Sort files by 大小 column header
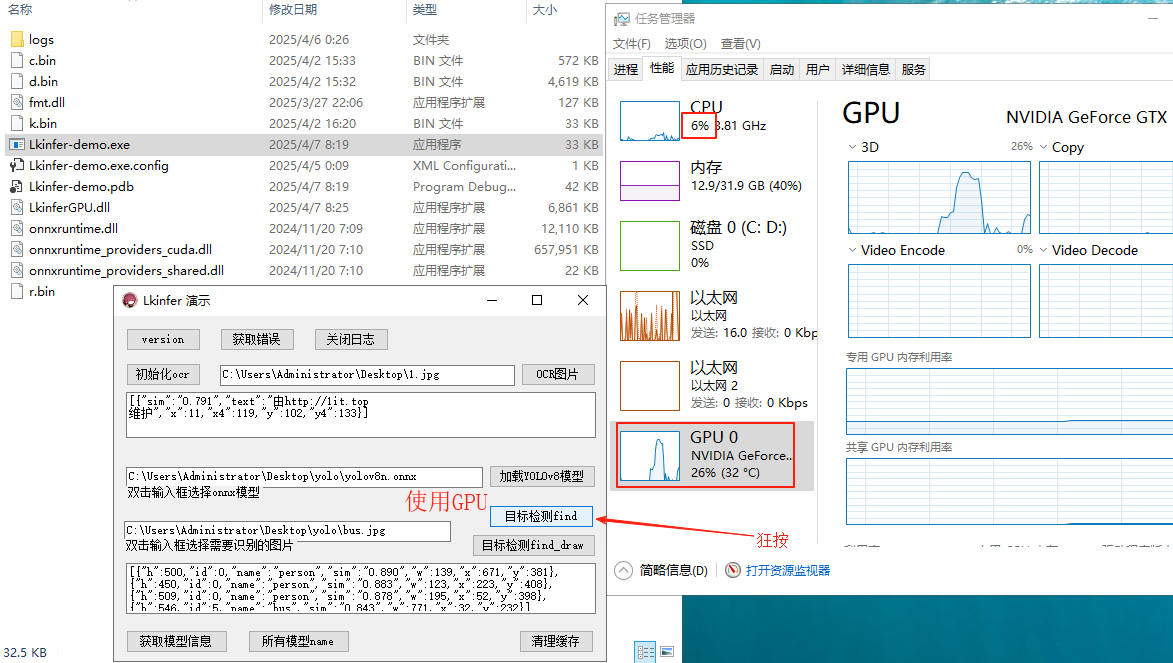This screenshot has height=663, width=1173. pyautogui.click(x=545, y=10)
